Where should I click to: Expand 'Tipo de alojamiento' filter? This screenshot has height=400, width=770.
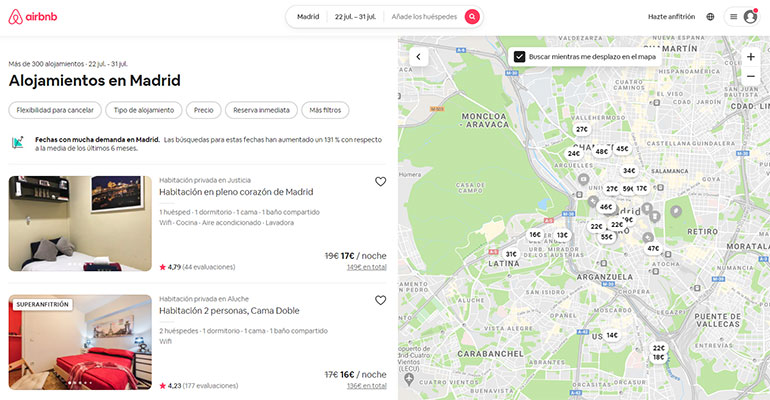click(x=144, y=110)
